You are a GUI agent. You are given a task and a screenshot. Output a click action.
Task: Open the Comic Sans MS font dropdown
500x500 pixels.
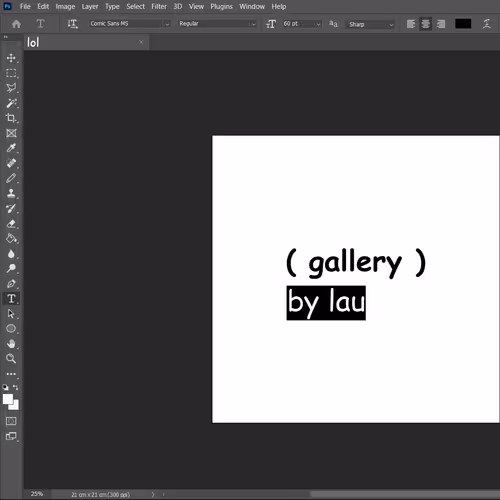(130, 24)
